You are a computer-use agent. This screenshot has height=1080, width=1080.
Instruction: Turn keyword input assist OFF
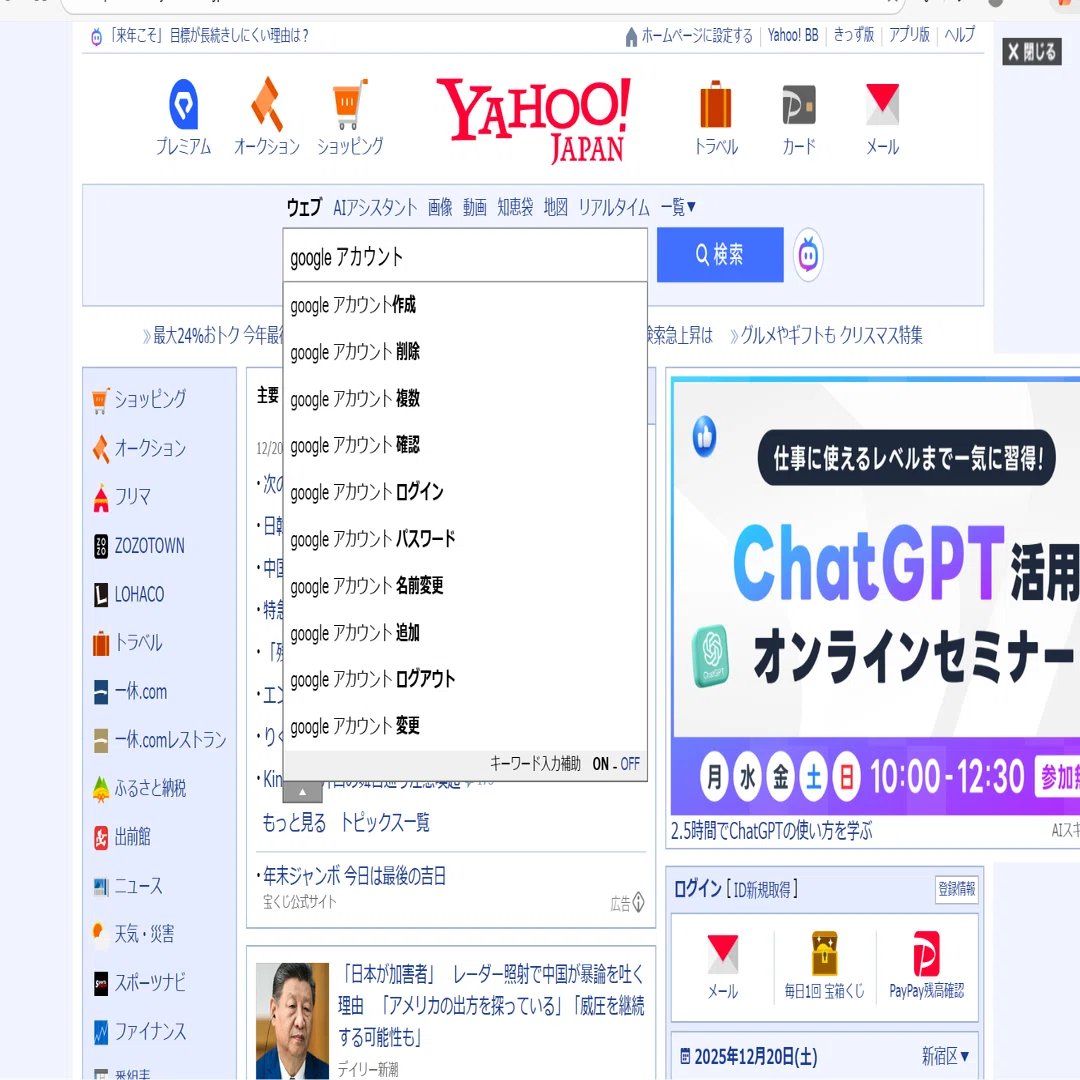coord(630,764)
